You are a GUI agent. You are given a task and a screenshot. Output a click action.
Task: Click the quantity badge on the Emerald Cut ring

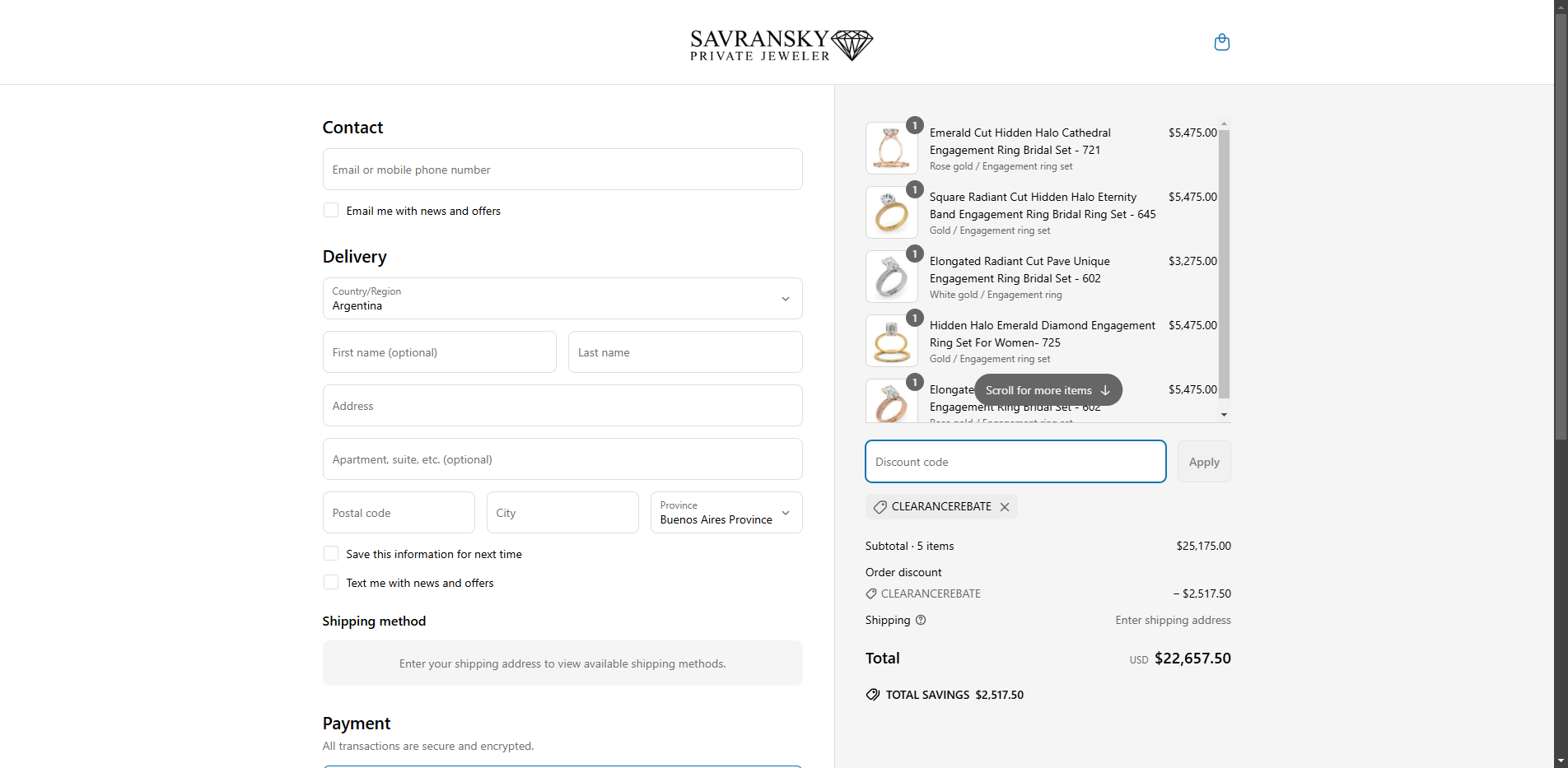[914, 125]
